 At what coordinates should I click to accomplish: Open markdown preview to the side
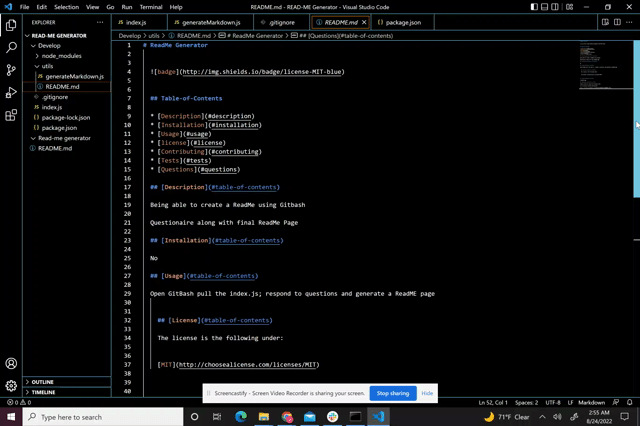pyautogui.click(x=605, y=22)
